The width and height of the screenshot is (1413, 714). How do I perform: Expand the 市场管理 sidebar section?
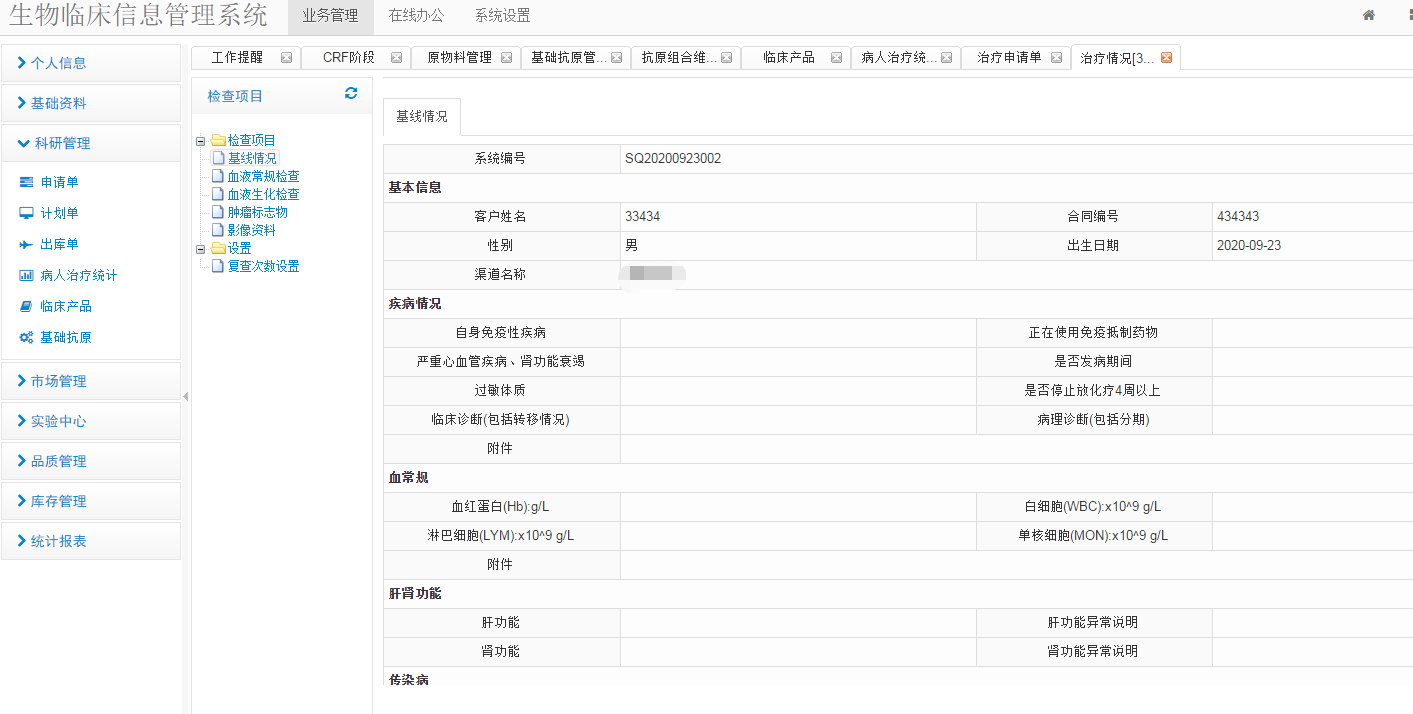pyautogui.click(x=58, y=381)
